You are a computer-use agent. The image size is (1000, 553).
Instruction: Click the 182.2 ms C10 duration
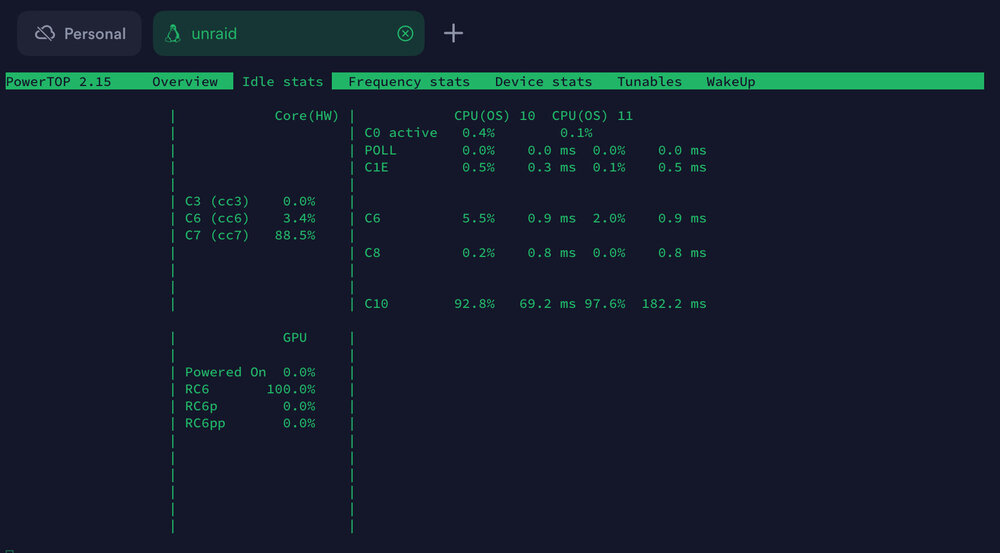pos(673,304)
